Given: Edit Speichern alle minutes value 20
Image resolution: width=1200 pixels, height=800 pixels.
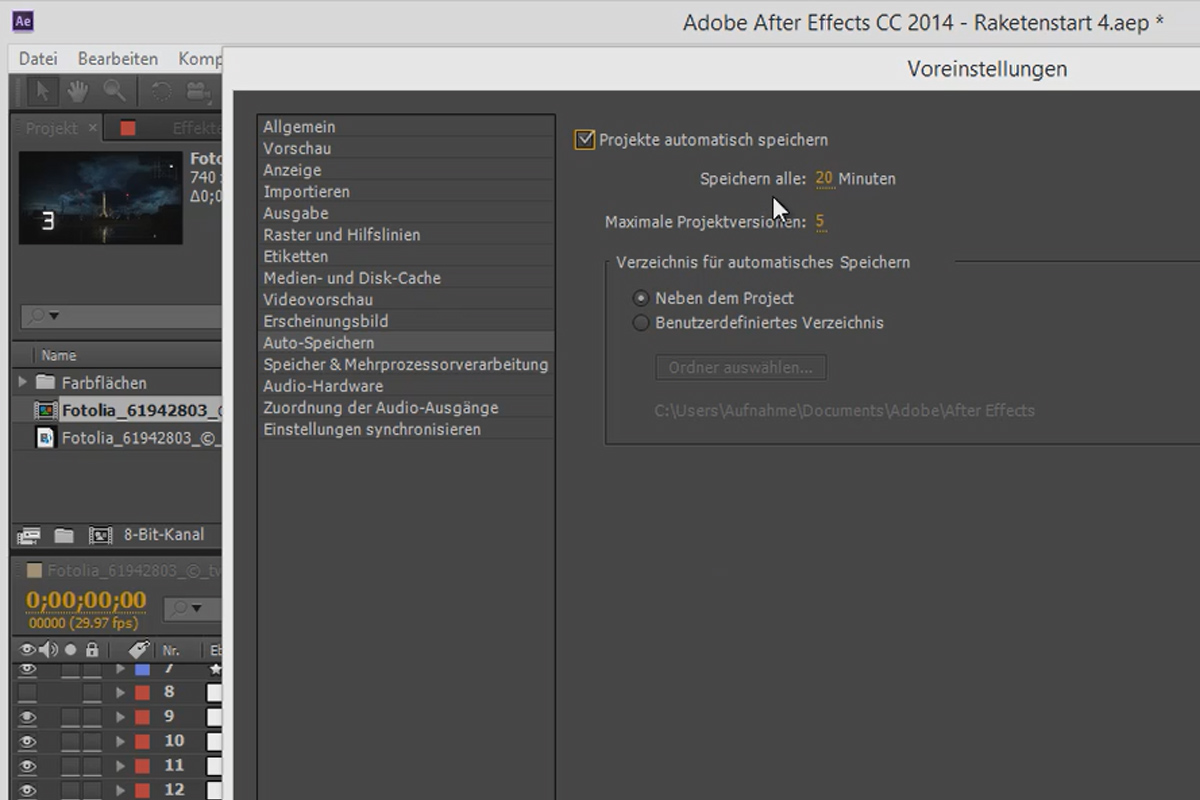Looking at the screenshot, I should (824, 179).
